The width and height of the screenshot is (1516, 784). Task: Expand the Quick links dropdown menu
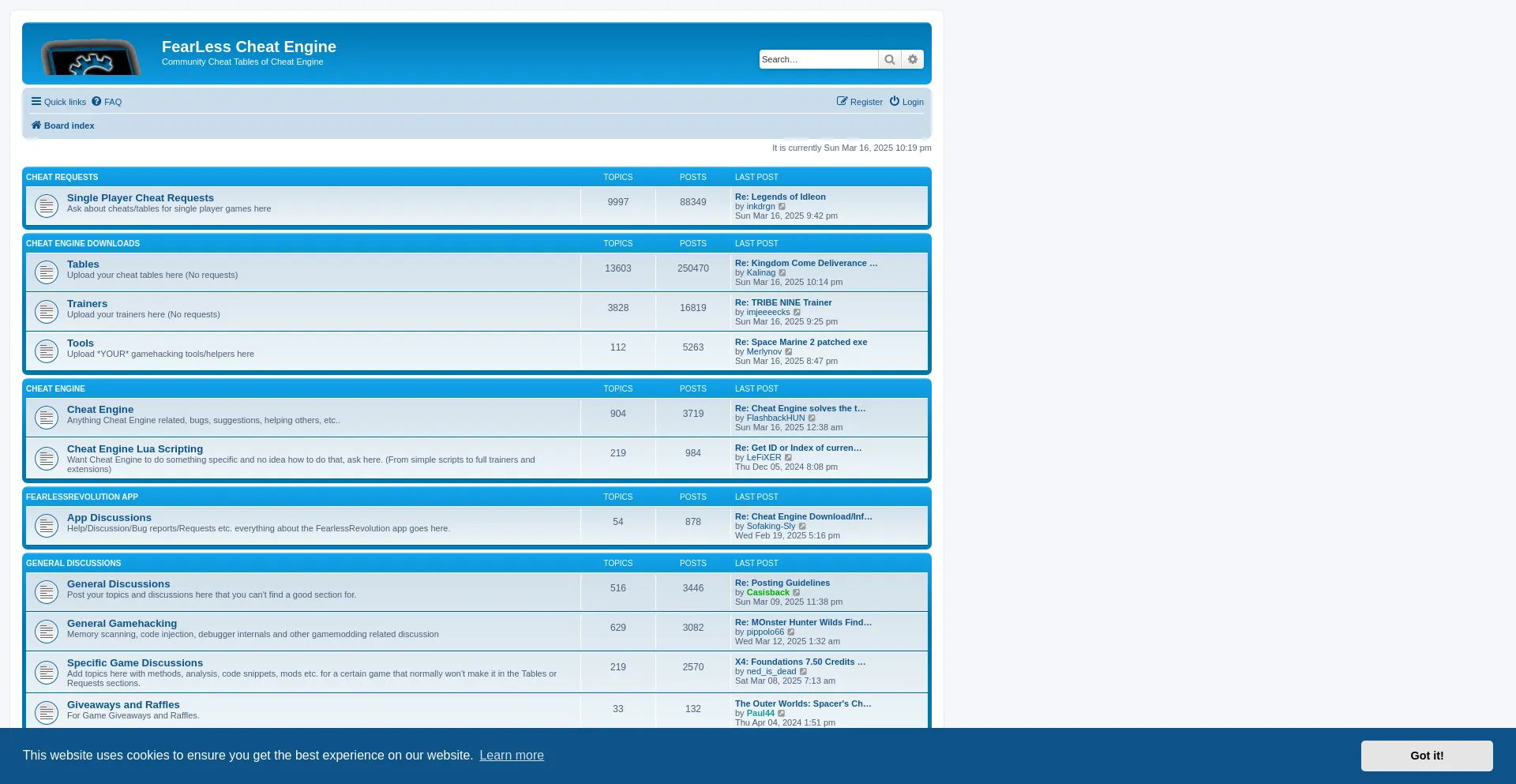58,102
